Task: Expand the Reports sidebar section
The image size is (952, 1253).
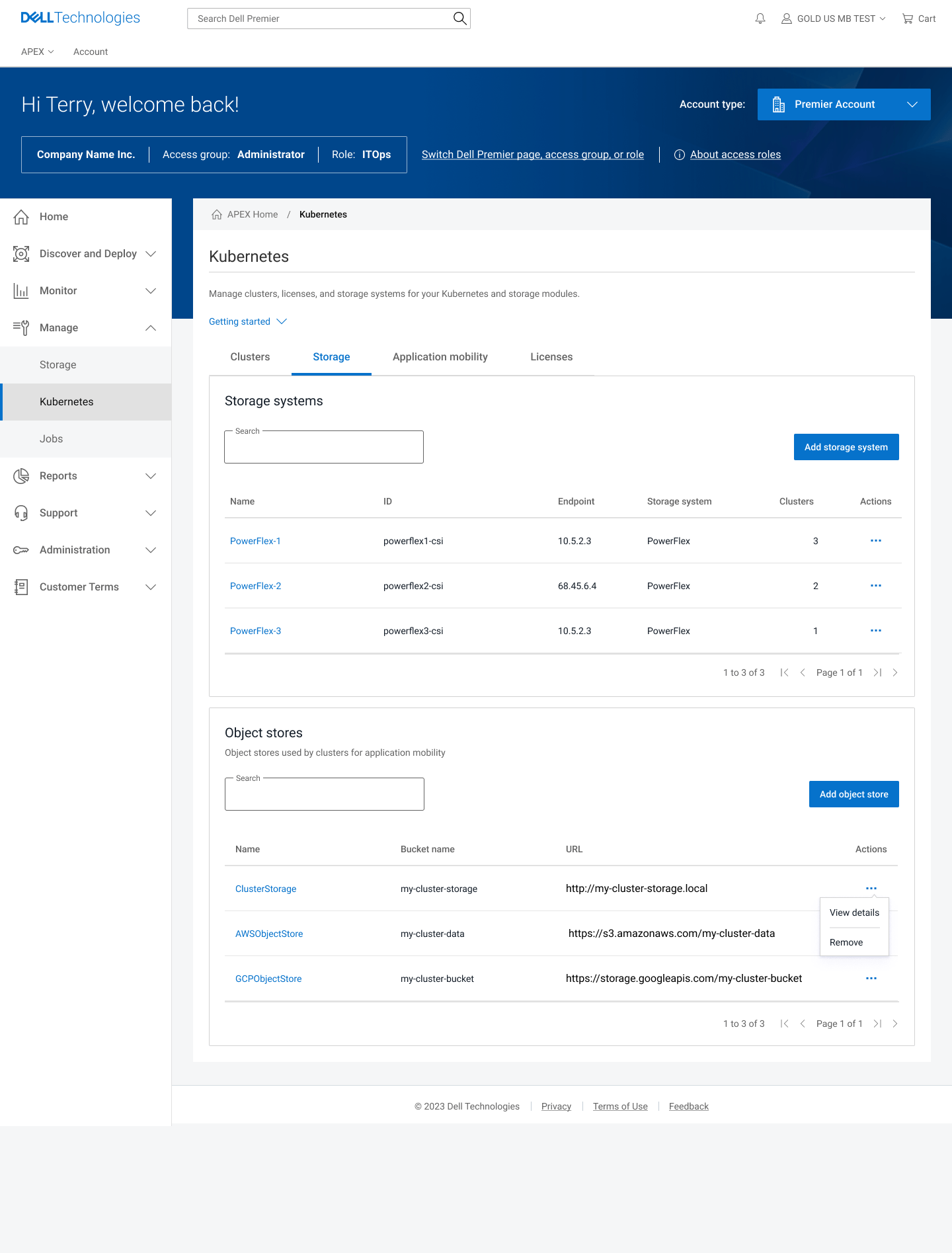Action: click(x=151, y=476)
